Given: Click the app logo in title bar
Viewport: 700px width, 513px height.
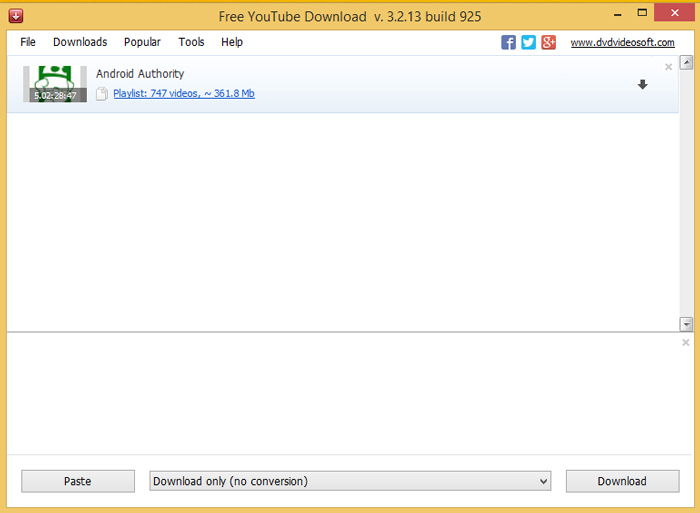Looking at the screenshot, I should click(16, 17).
